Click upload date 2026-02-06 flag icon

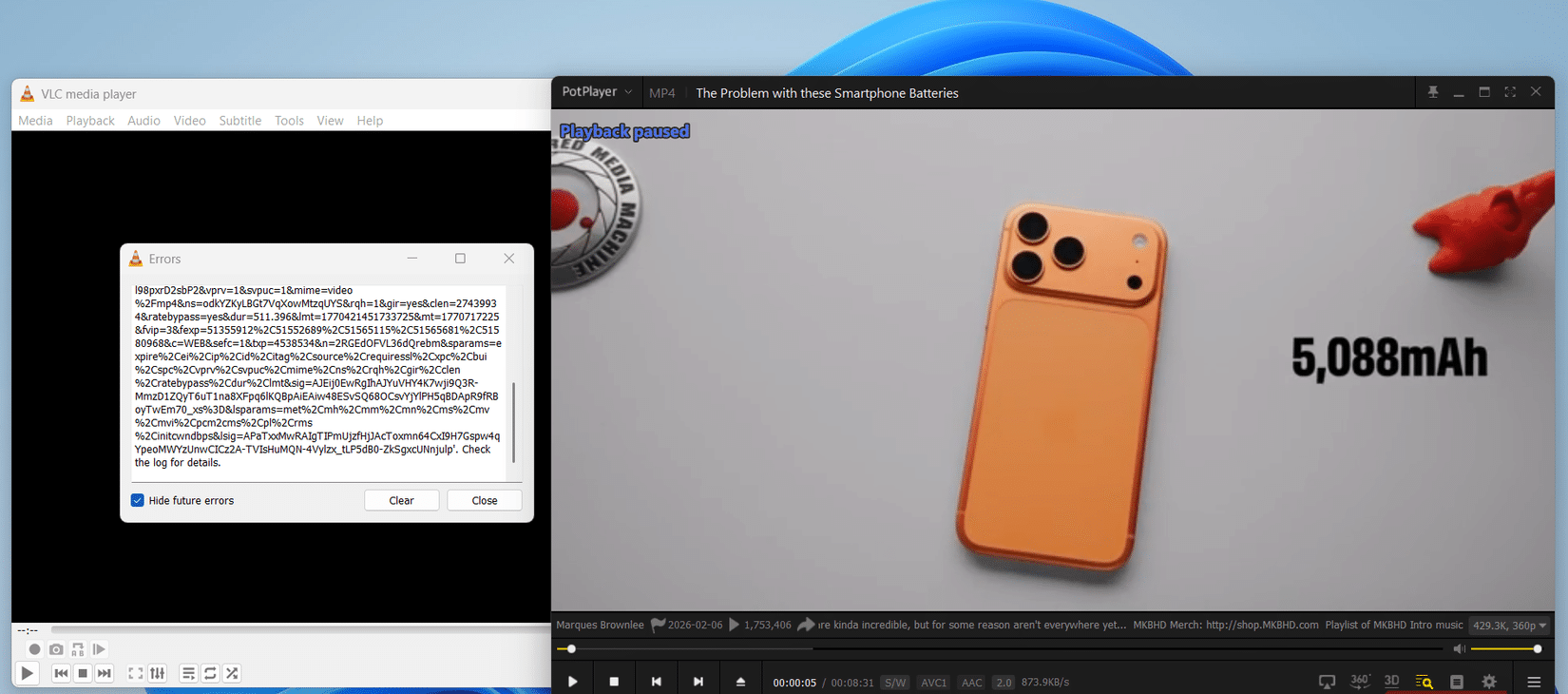(x=658, y=626)
